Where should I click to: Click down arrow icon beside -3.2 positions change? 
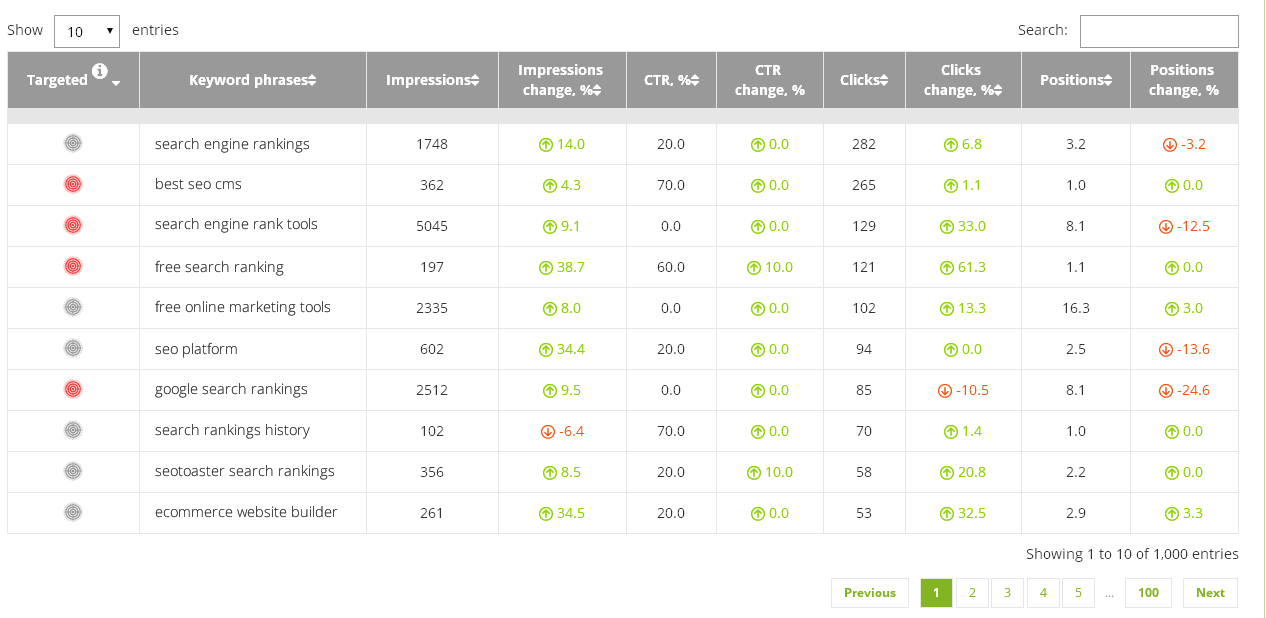click(1169, 145)
